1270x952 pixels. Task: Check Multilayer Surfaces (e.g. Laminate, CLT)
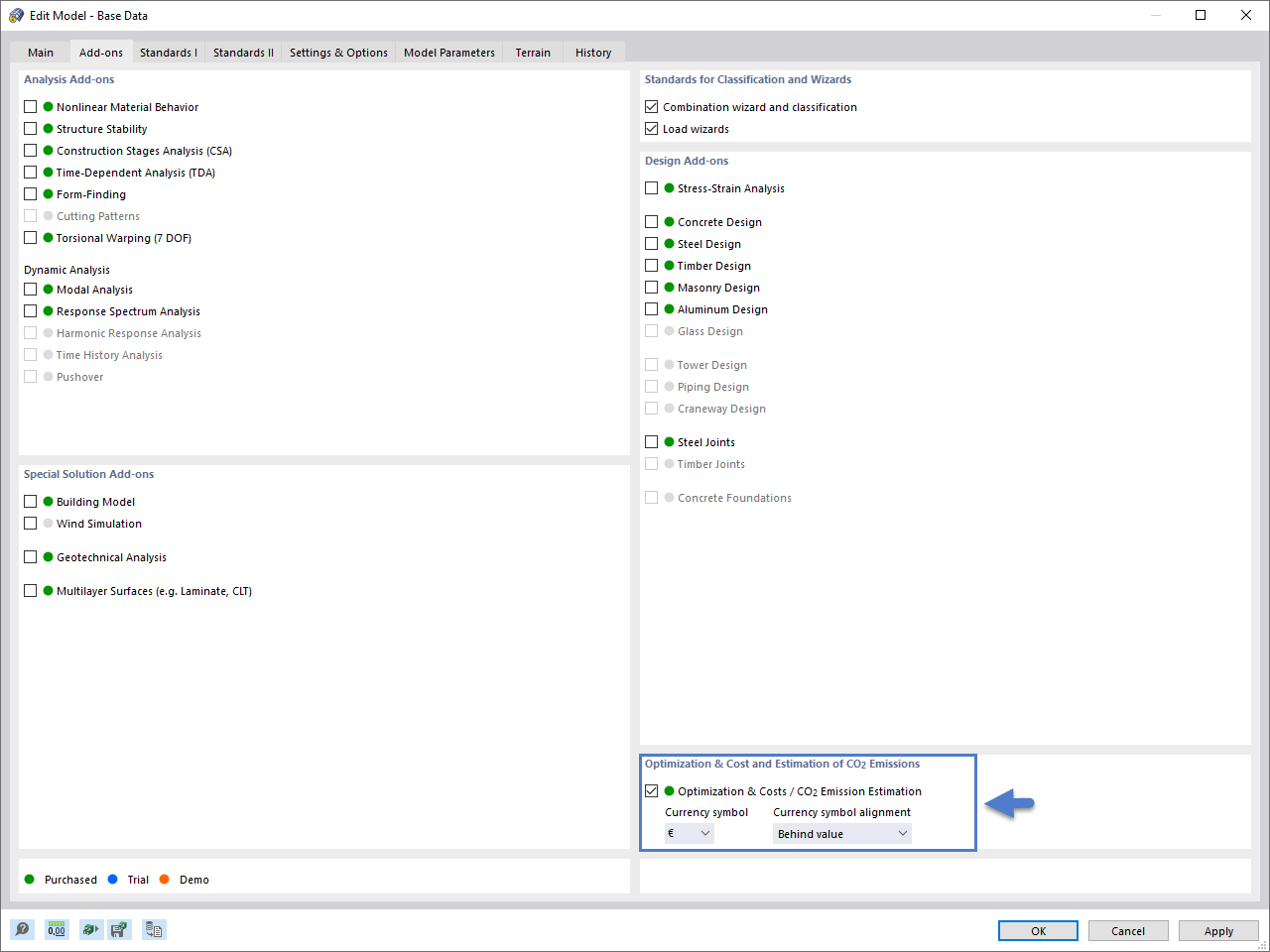coord(30,591)
